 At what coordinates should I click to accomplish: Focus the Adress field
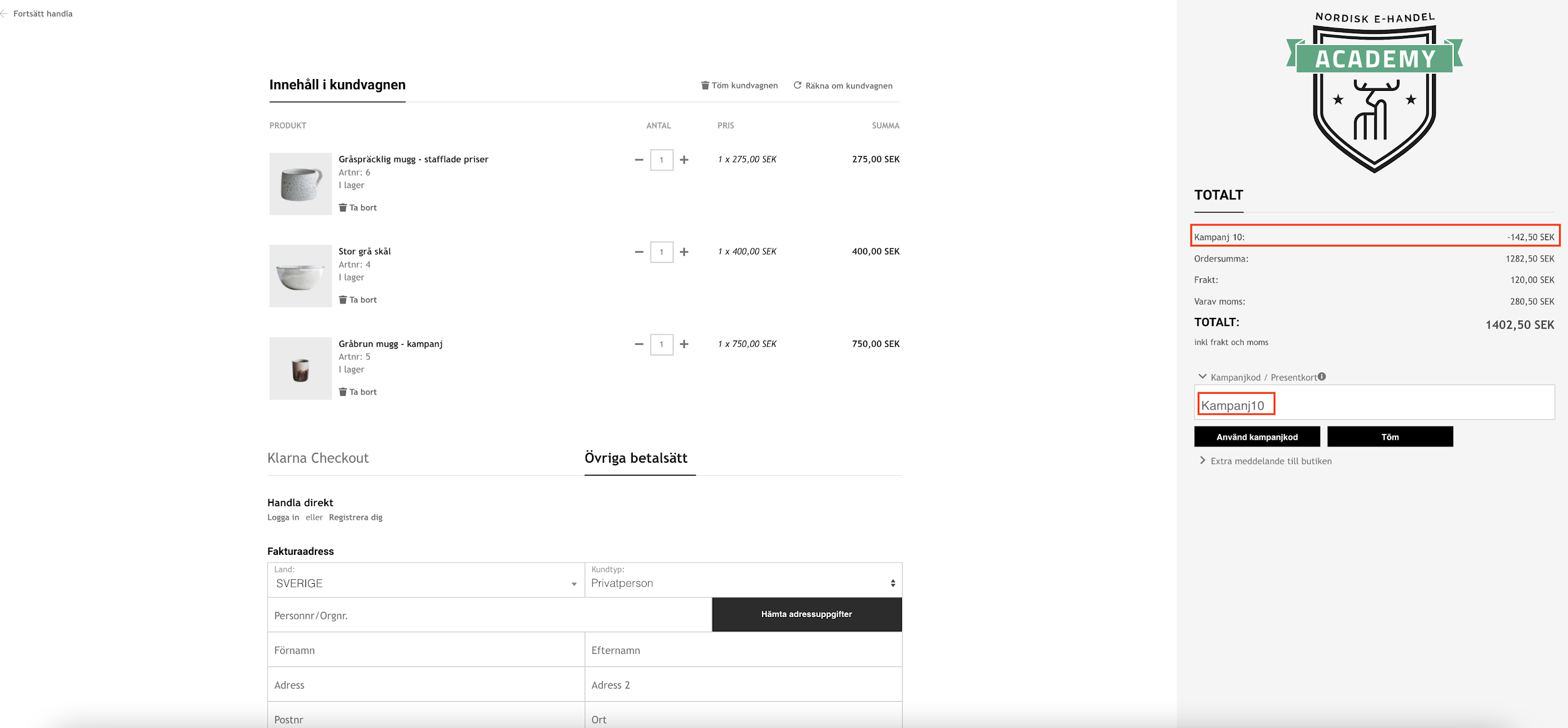click(x=426, y=684)
